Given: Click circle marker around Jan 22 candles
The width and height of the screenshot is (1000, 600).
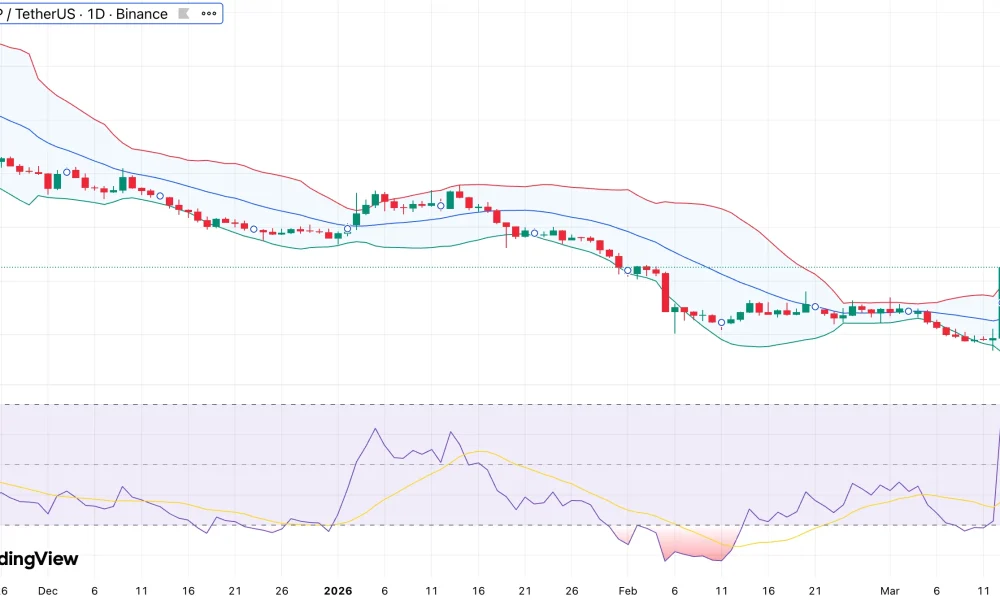Looking at the screenshot, I should [534, 233].
